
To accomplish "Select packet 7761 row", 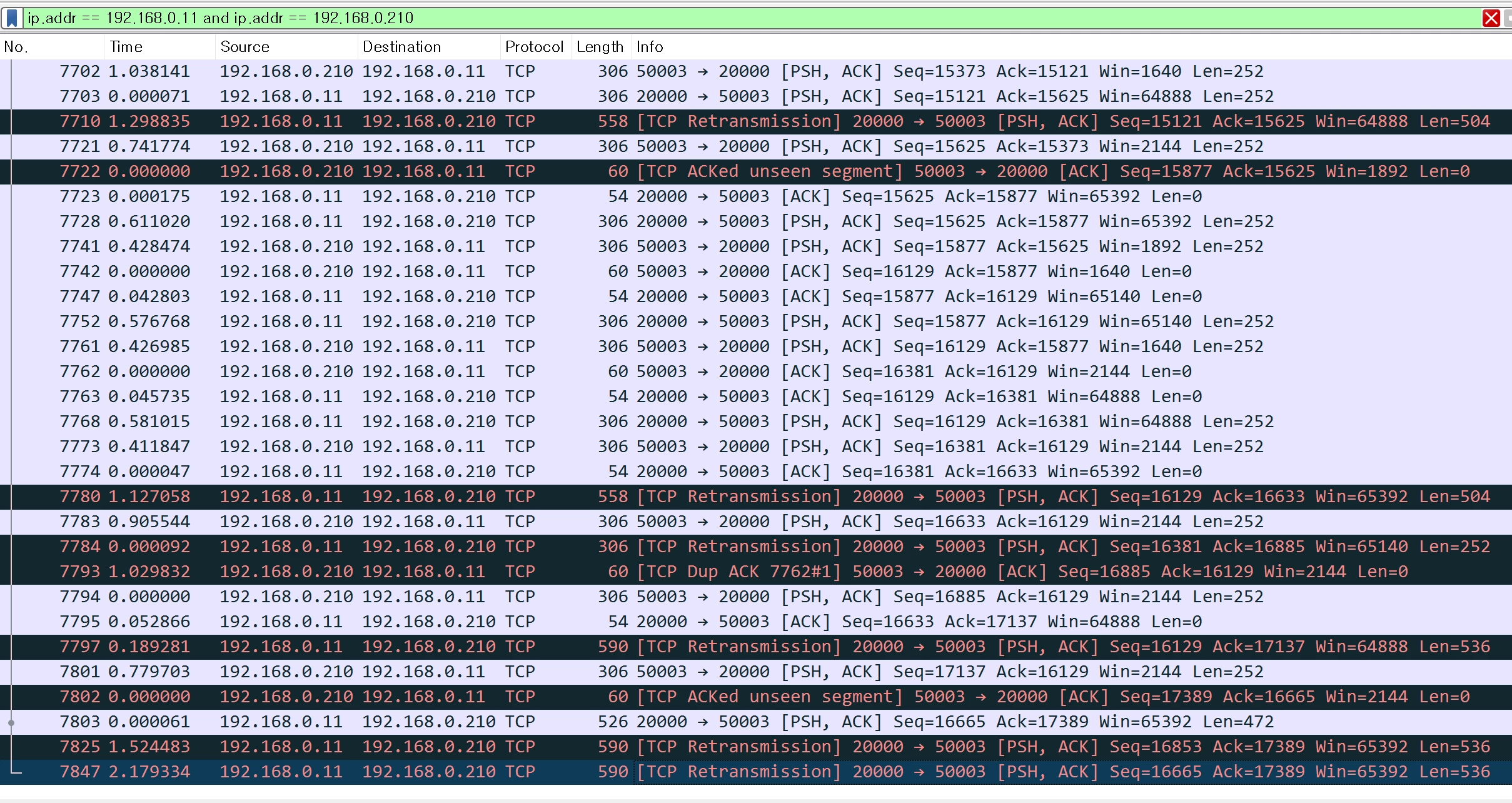I will (x=756, y=346).
